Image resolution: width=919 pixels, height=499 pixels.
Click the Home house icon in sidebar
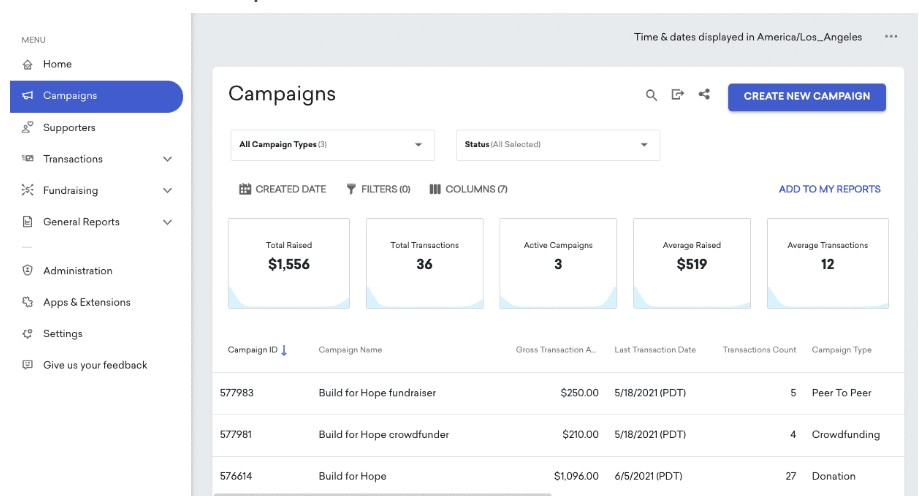pyautogui.click(x=28, y=65)
